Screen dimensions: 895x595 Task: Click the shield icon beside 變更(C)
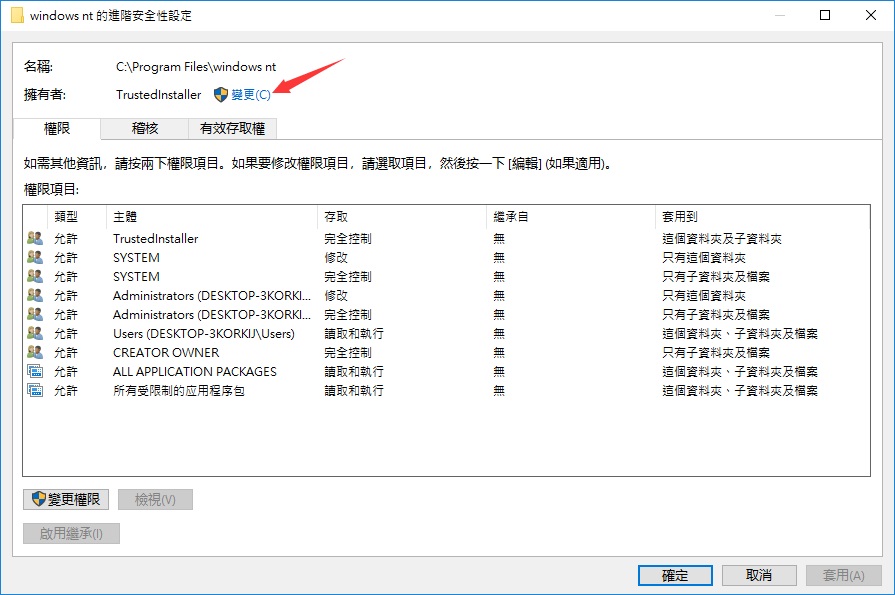221,95
